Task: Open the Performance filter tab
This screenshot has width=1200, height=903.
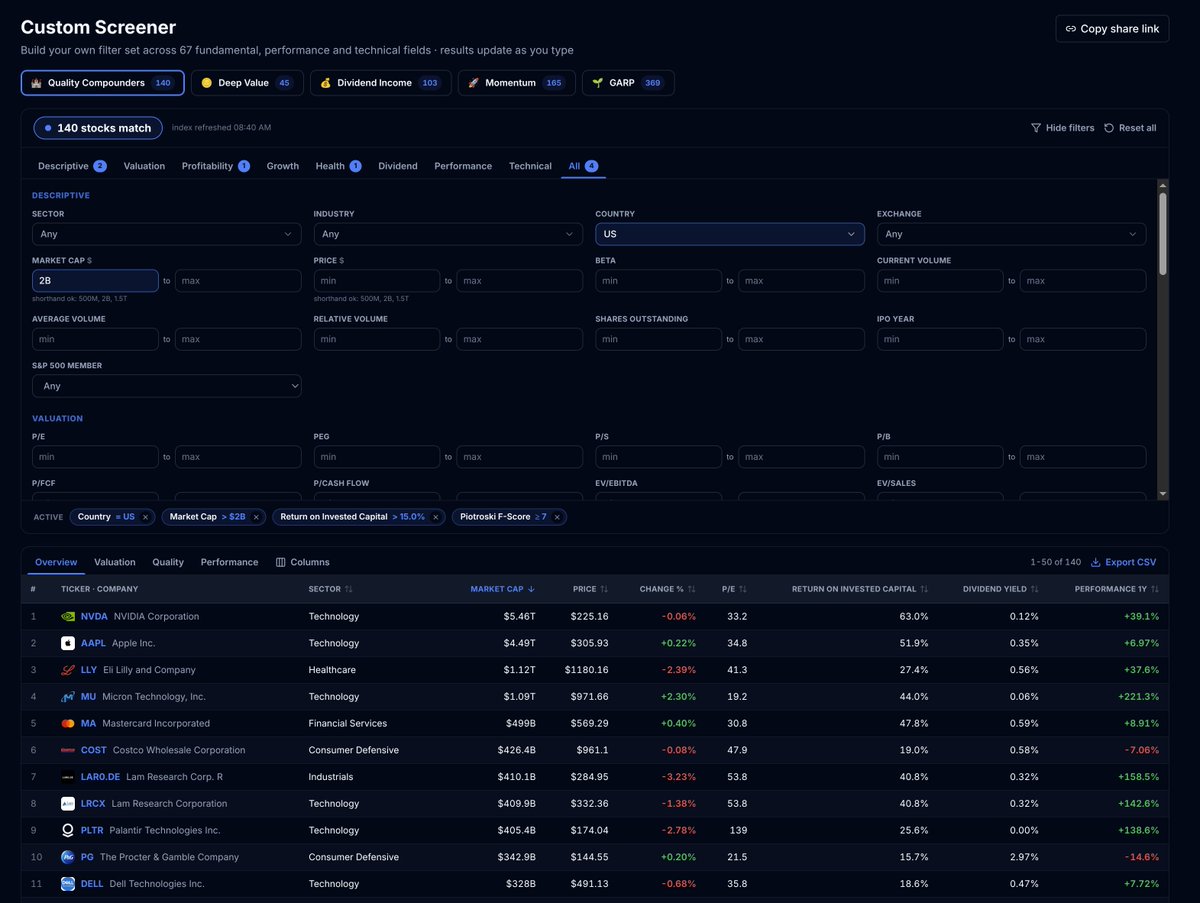Action: 463,166
